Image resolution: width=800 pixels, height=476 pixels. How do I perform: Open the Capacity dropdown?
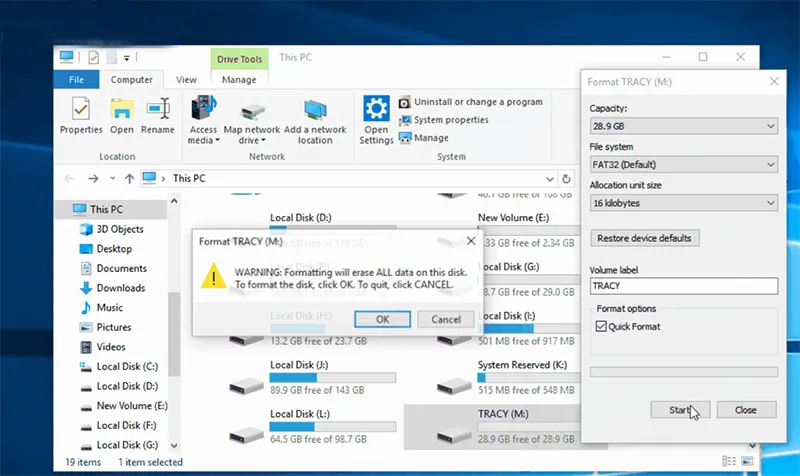(x=684, y=126)
